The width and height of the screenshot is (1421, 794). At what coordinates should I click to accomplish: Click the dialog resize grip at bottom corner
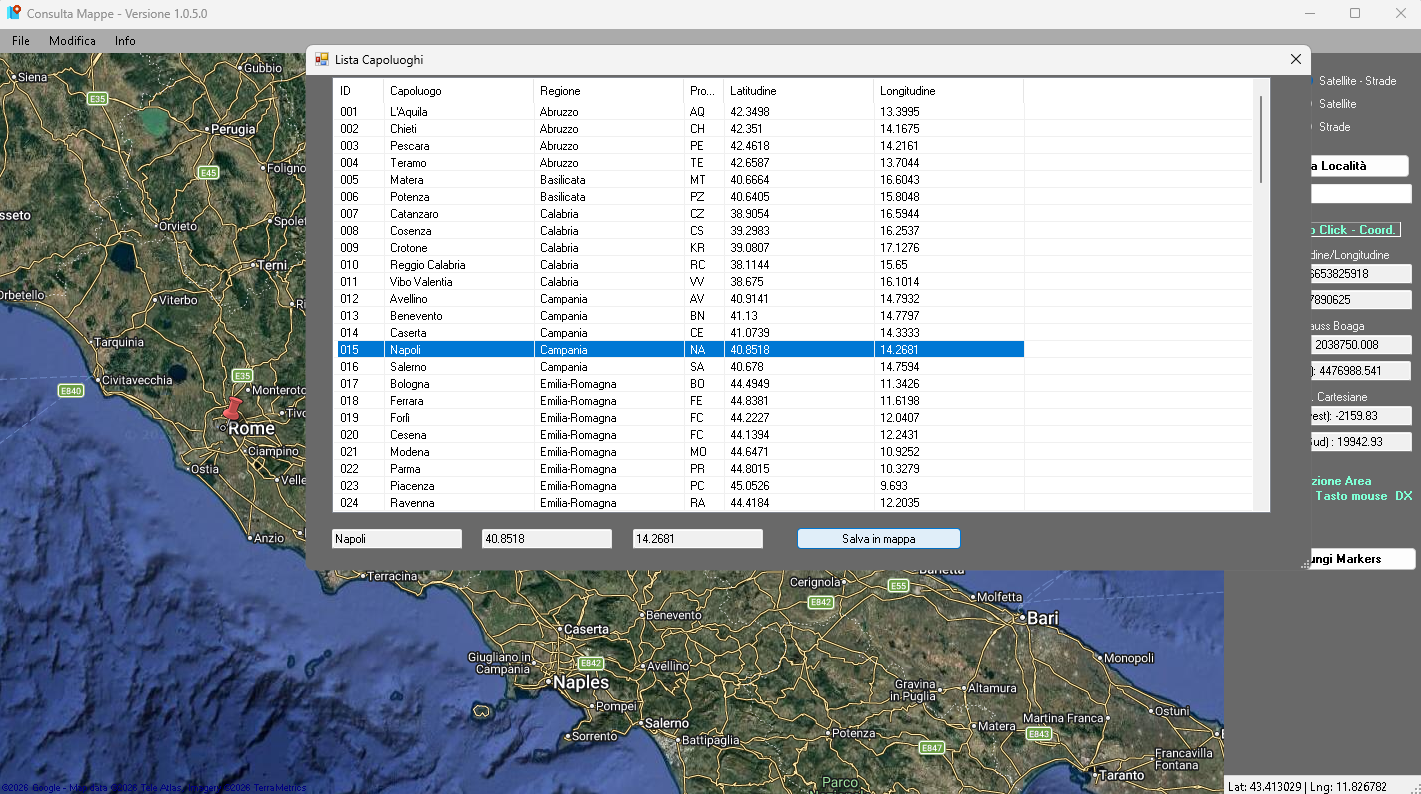pos(1304,565)
